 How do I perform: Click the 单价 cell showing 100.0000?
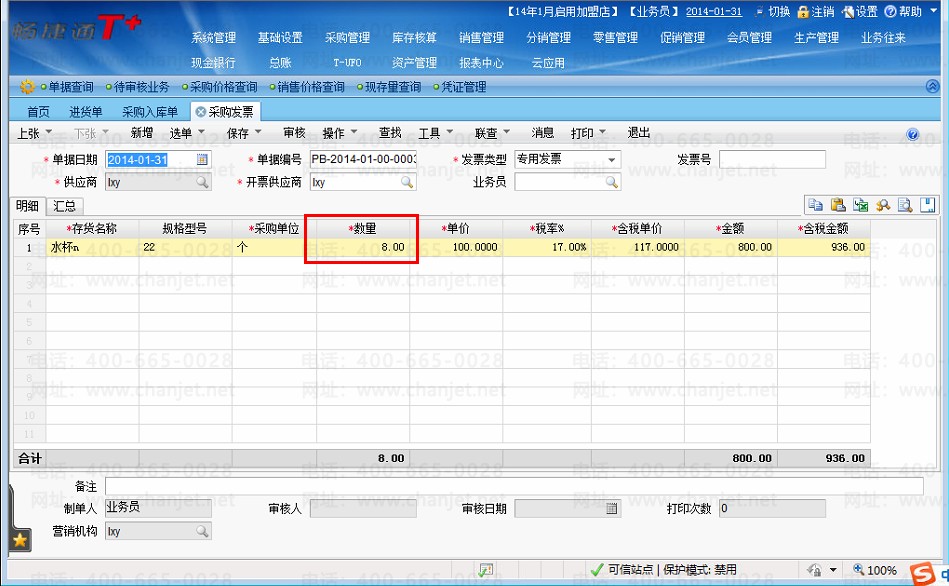[x=456, y=247]
